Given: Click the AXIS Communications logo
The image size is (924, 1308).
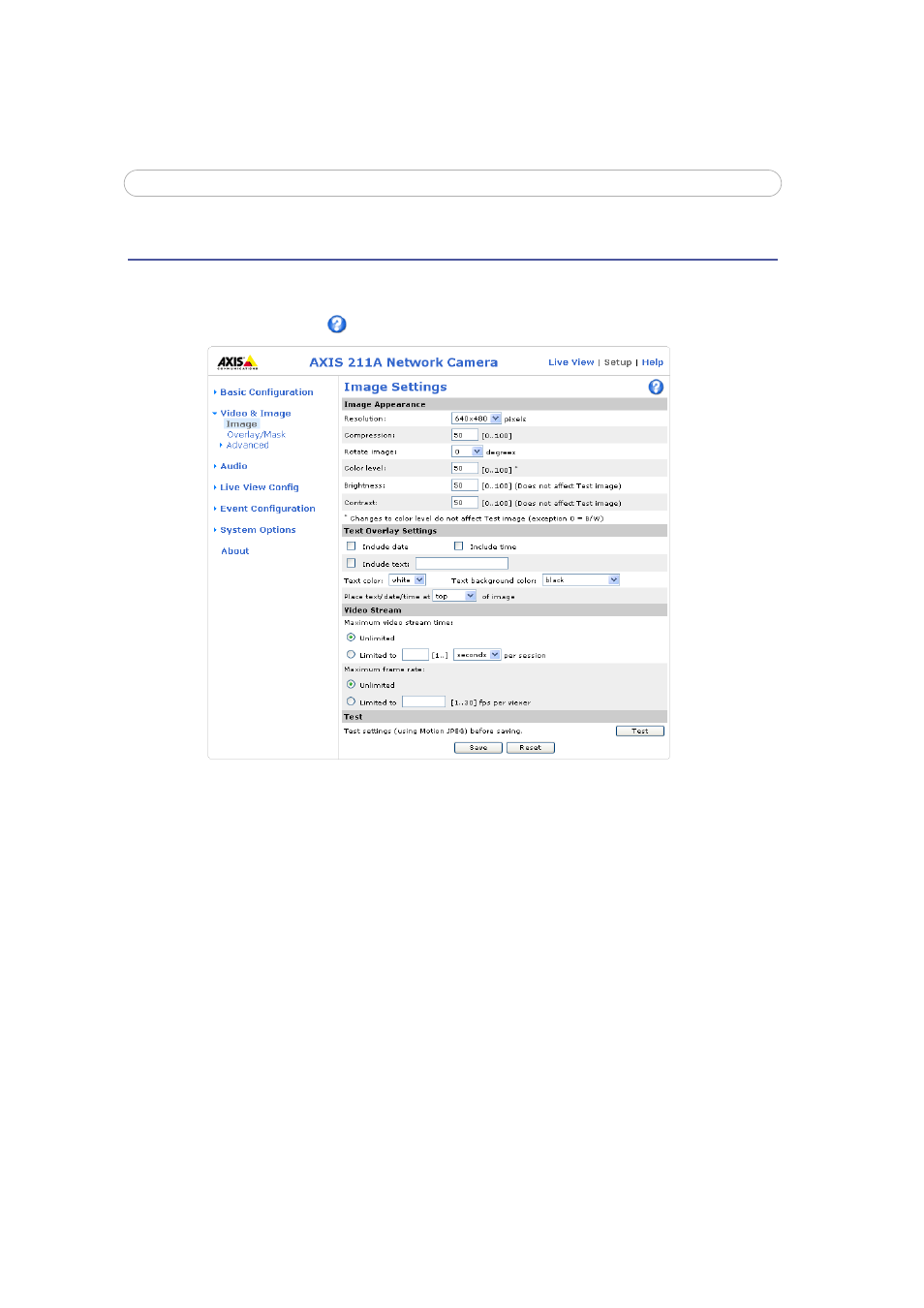Looking at the screenshot, I should 237,362.
